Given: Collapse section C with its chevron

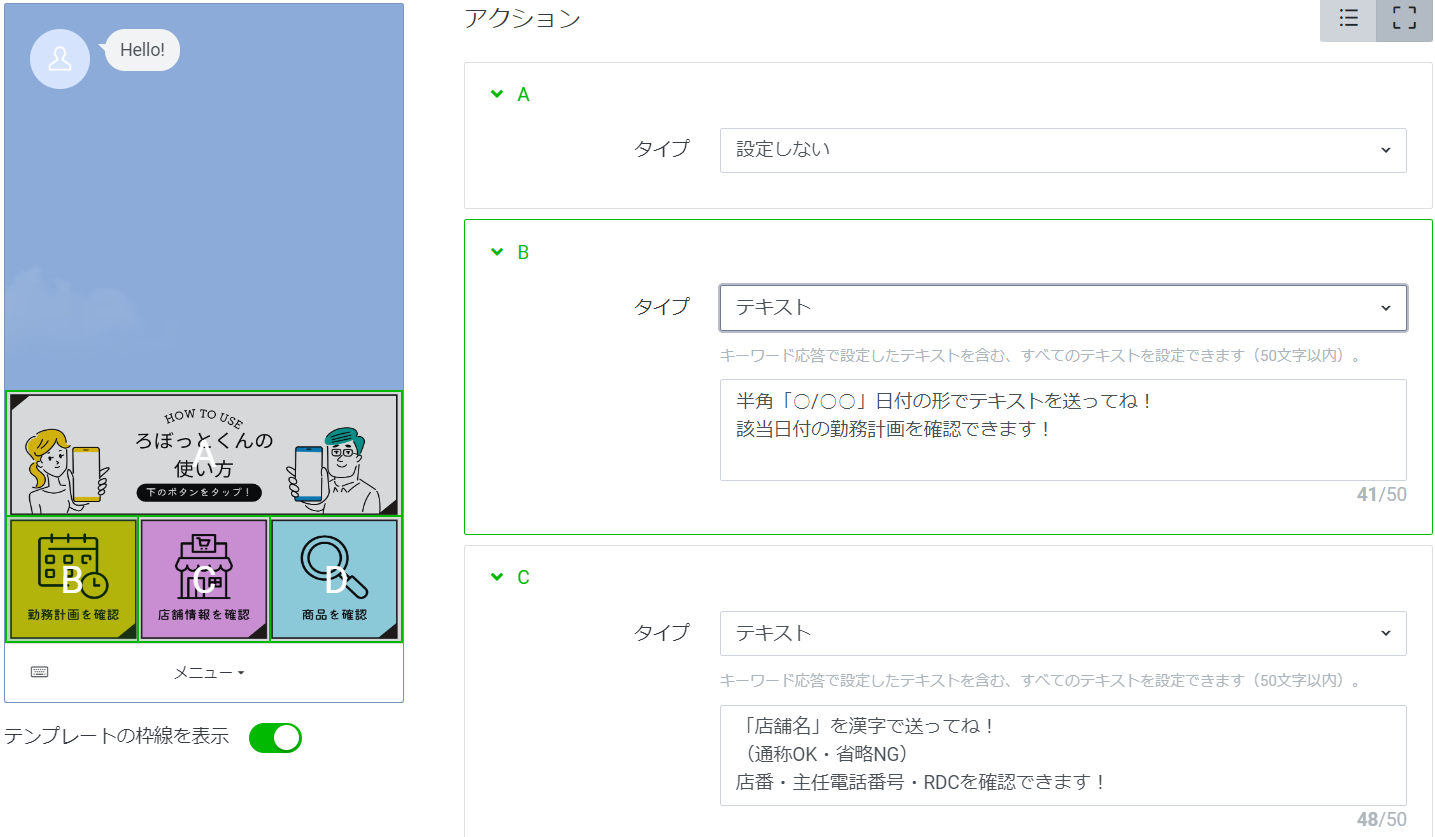Looking at the screenshot, I should point(495,577).
